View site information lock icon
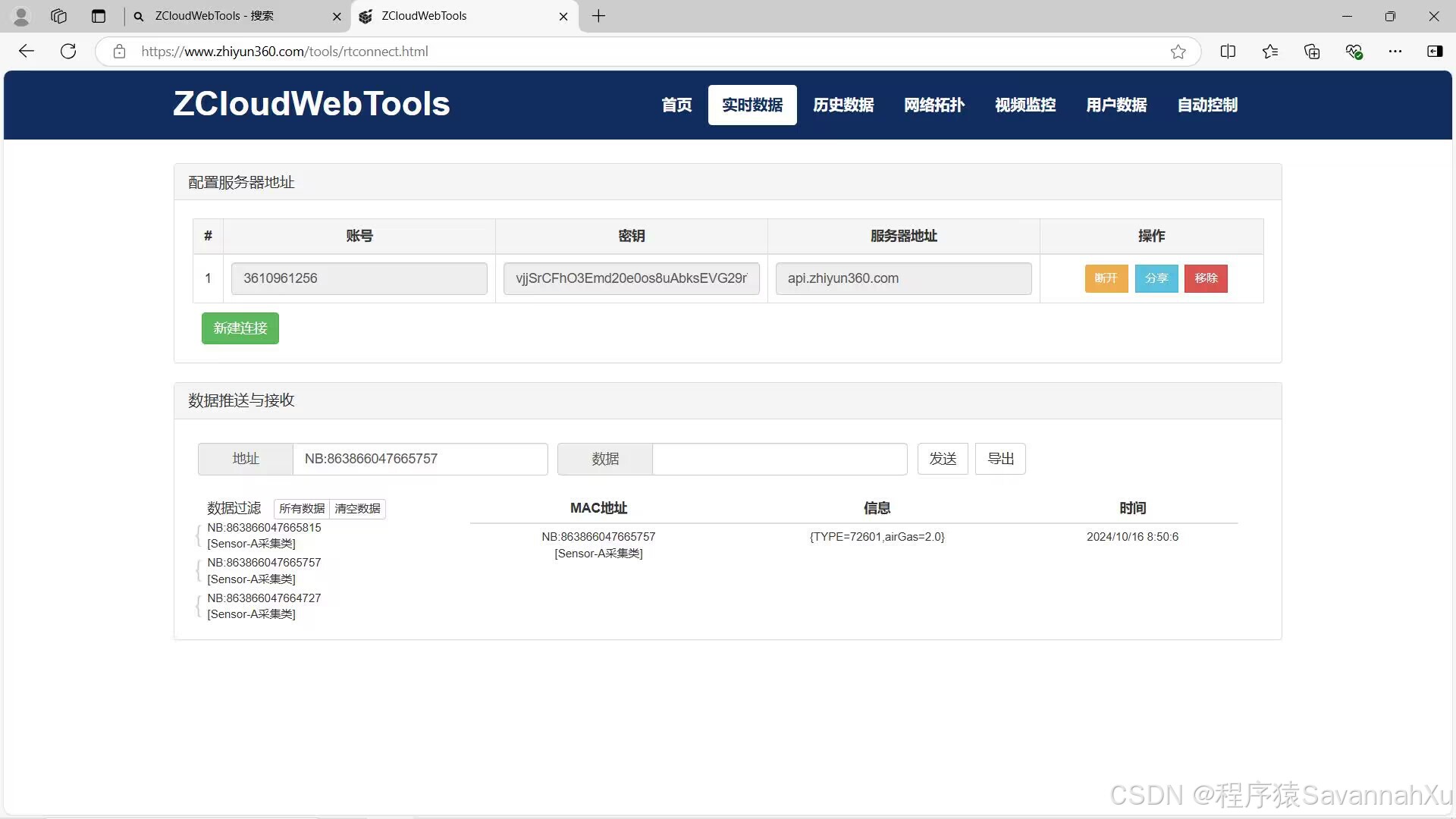The width and height of the screenshot is (1456, 819). coord(119,52)
